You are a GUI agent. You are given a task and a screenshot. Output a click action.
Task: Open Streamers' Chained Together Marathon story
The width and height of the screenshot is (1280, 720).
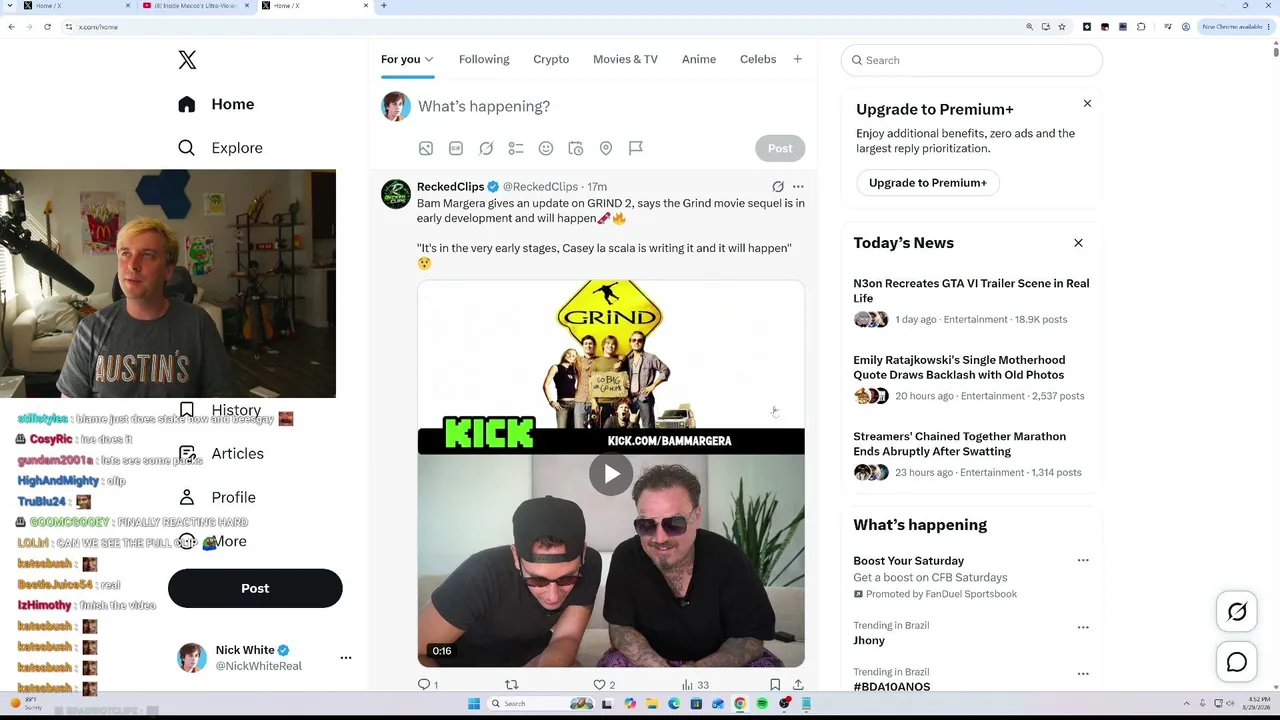(959, 444)
